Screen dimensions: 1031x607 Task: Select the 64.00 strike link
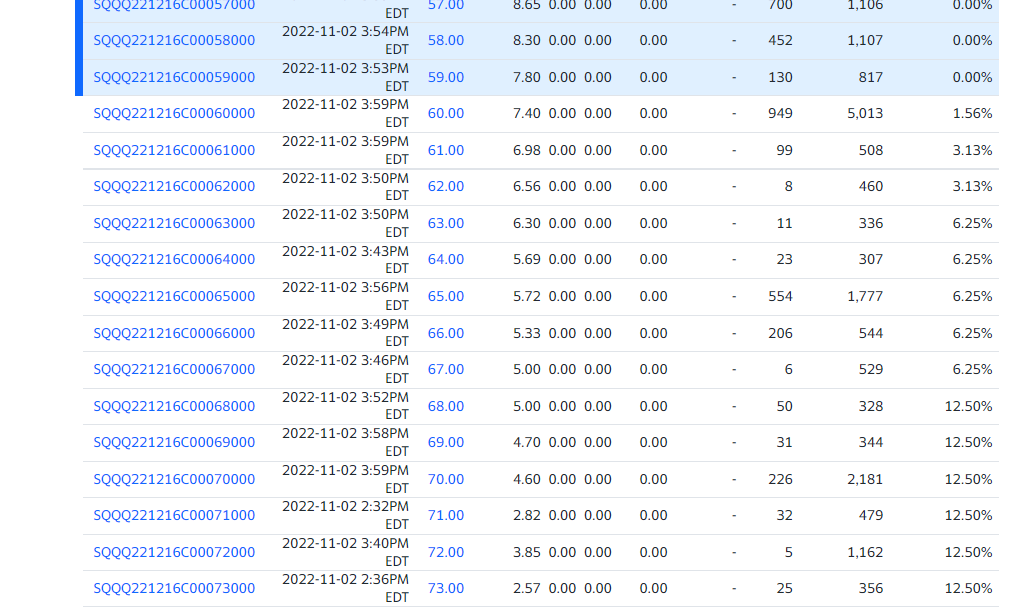pyautogui.click(x=446, y=260)
